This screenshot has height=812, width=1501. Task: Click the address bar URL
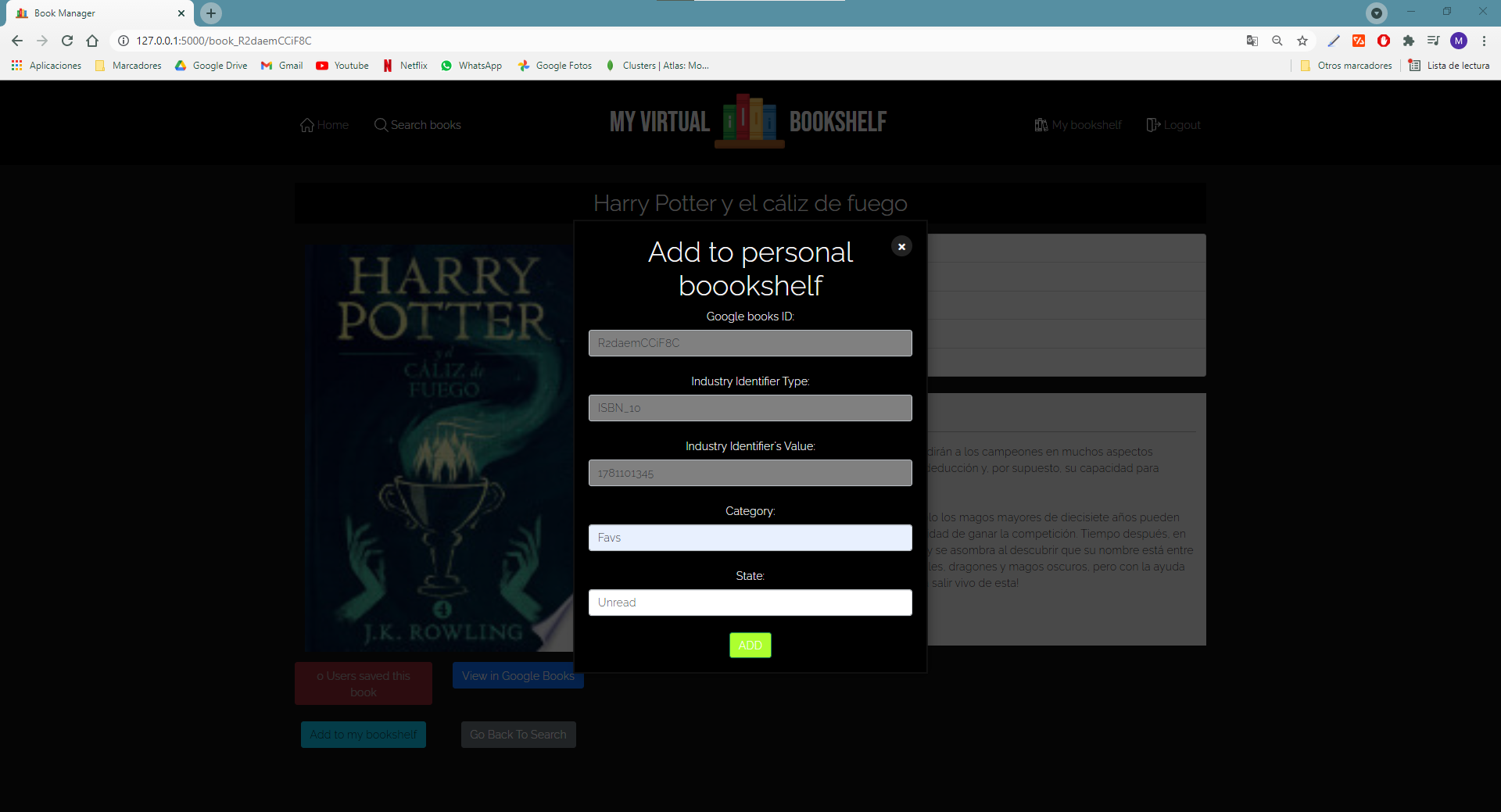(x=224, y=41)
